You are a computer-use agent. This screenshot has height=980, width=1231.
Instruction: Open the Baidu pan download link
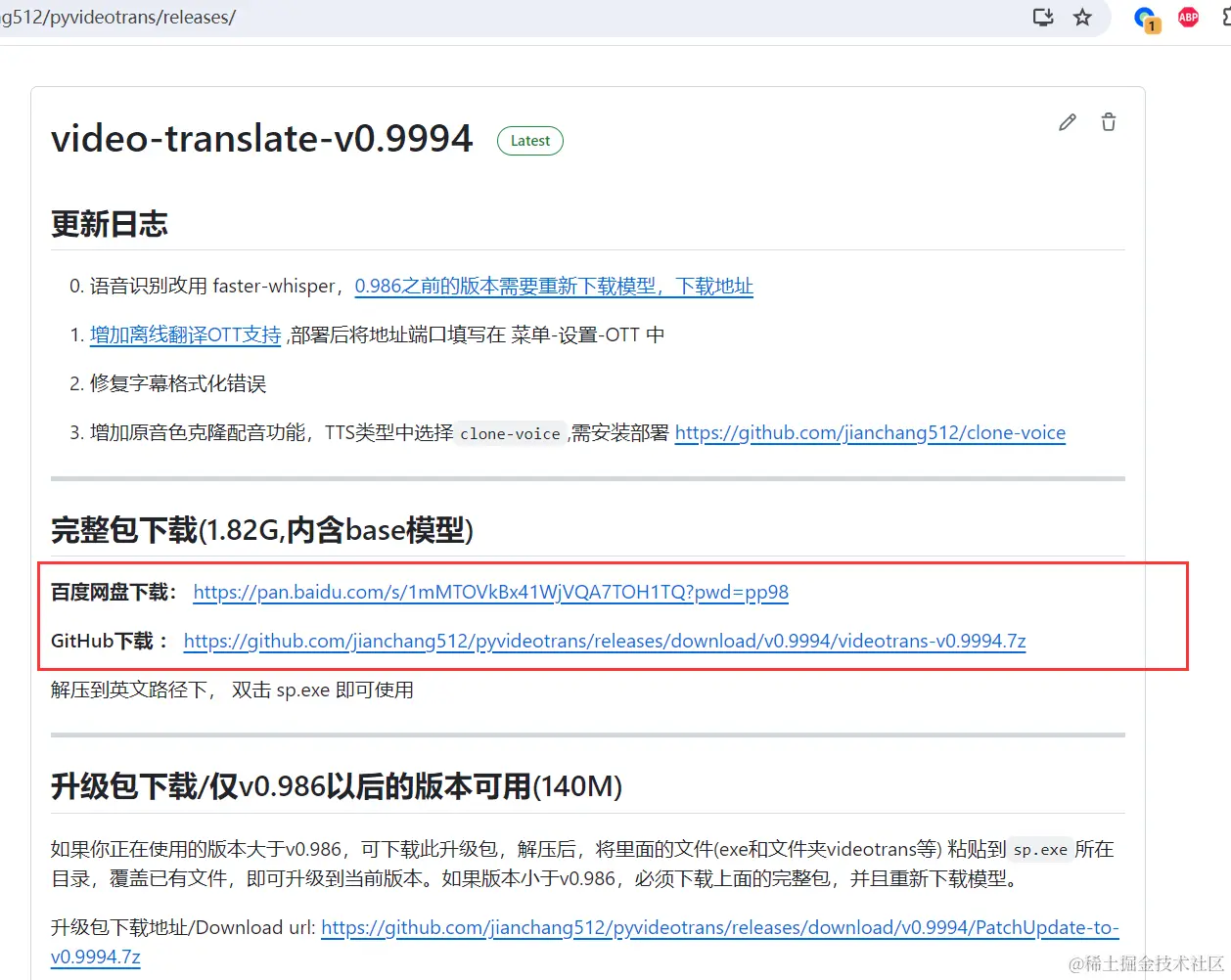490,592
